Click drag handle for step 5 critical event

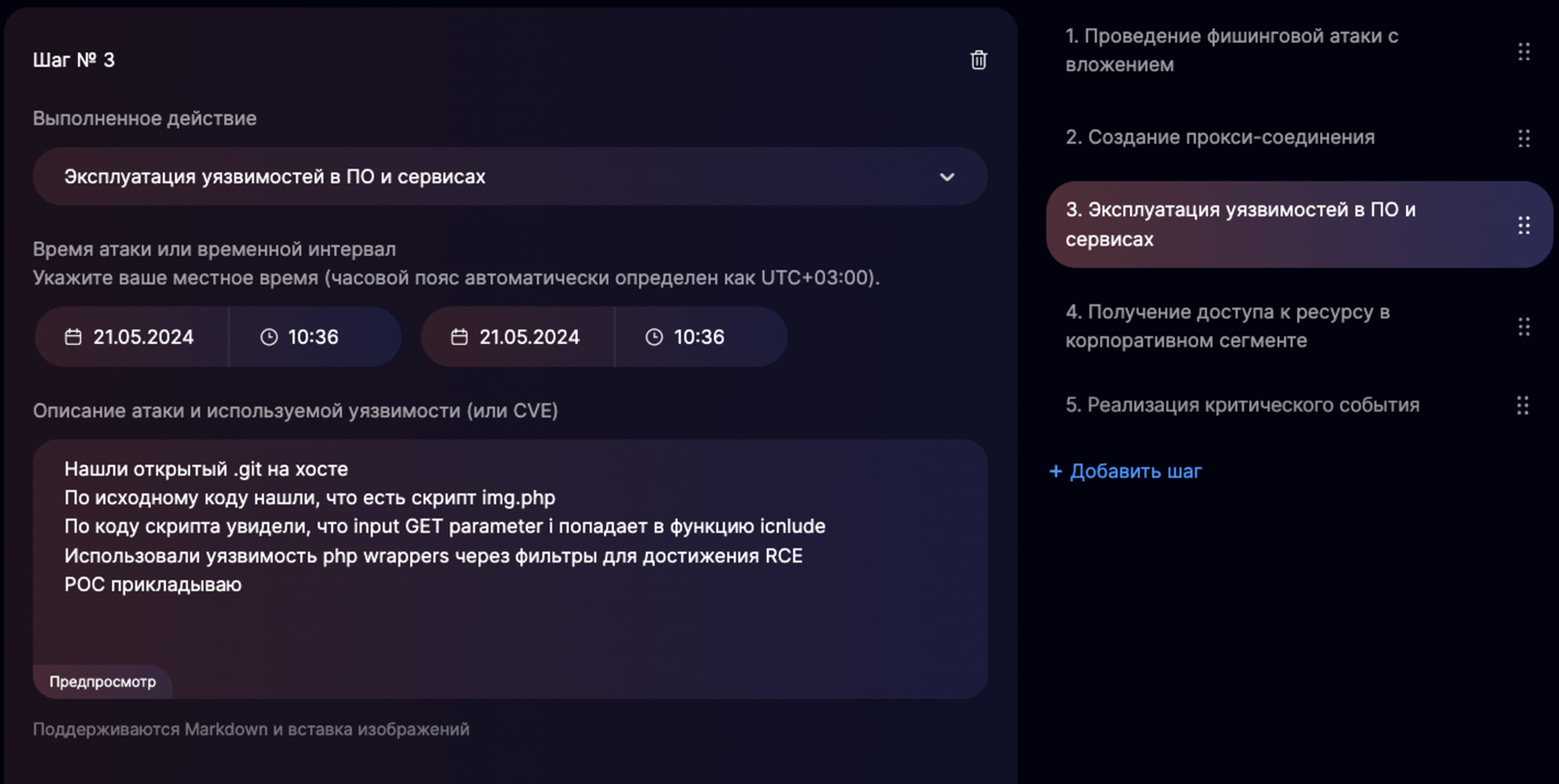1523,405
